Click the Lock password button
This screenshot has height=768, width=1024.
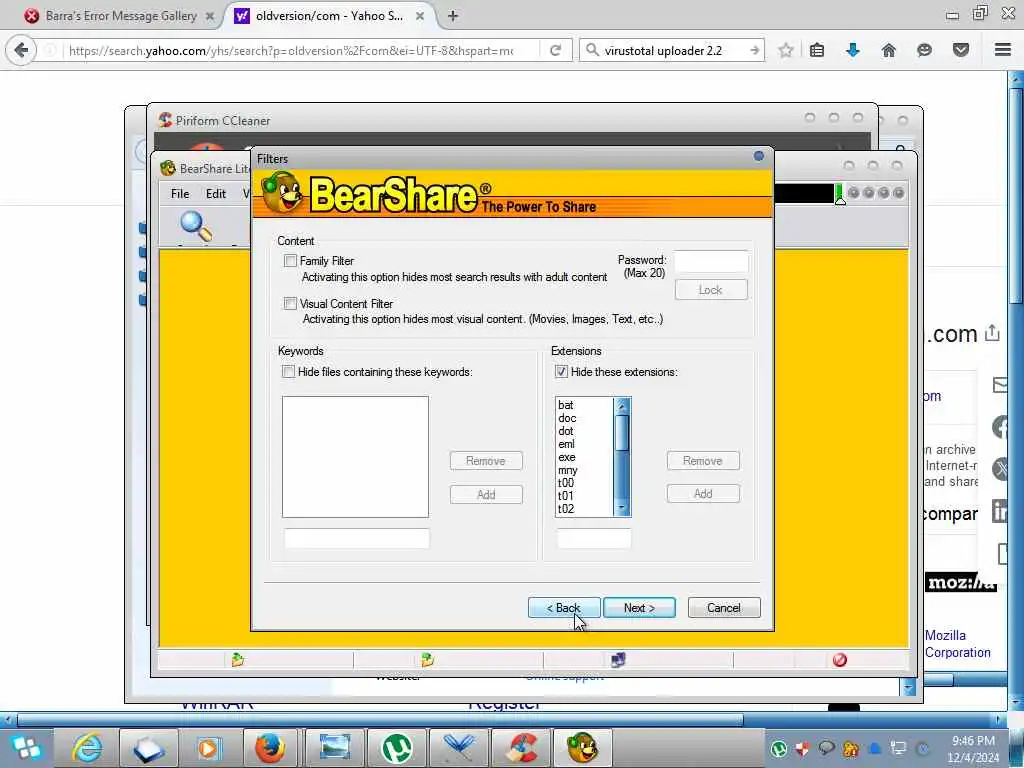tap(711, 290)
